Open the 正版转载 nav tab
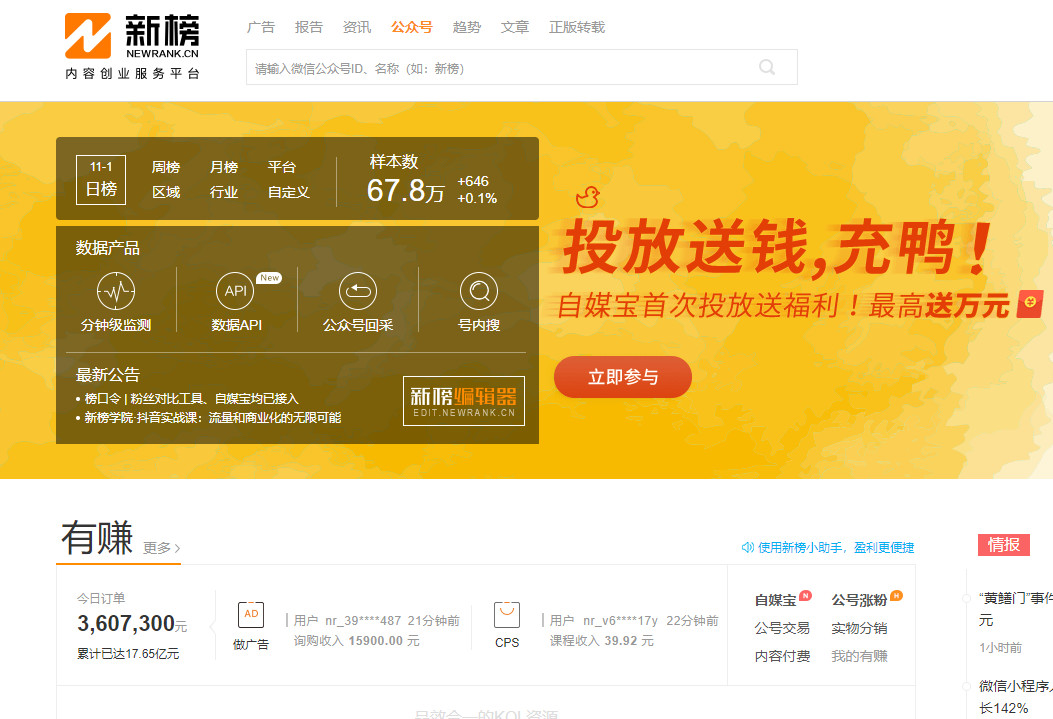Screen dimensions: 1053x719 (x=577, y=27)
